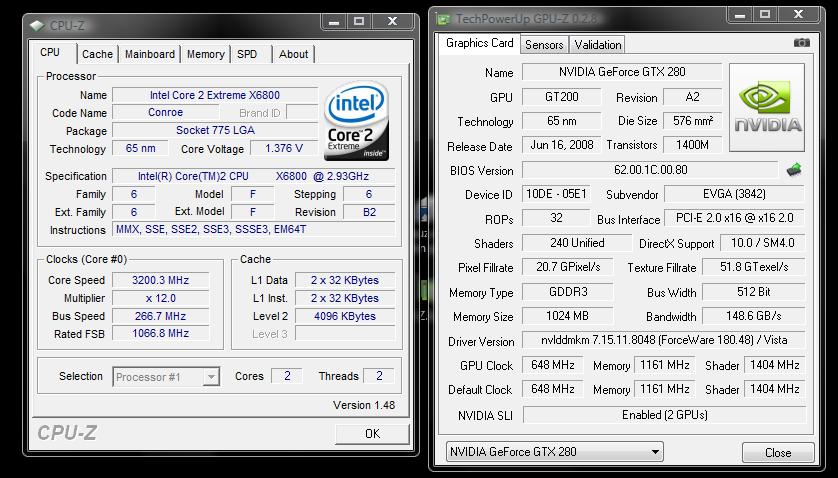Click the Subvendor value EVGA (3842)
Screen dimensions: 838x478
click(734, 194)
